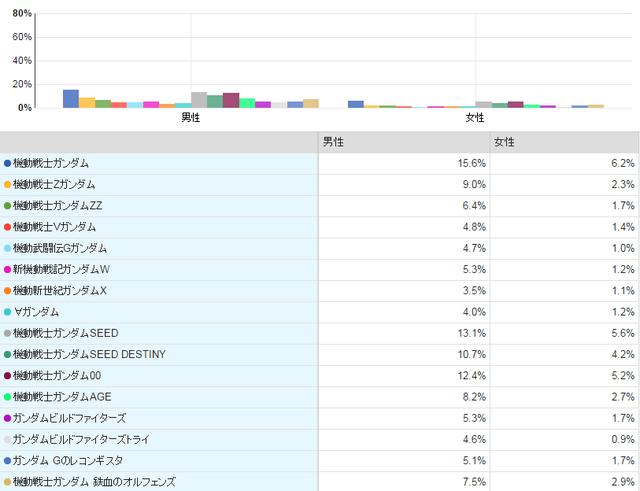Click the first blue bar in 女性 group
Viewport: 640px width, 491px height.
click(356, 104)
